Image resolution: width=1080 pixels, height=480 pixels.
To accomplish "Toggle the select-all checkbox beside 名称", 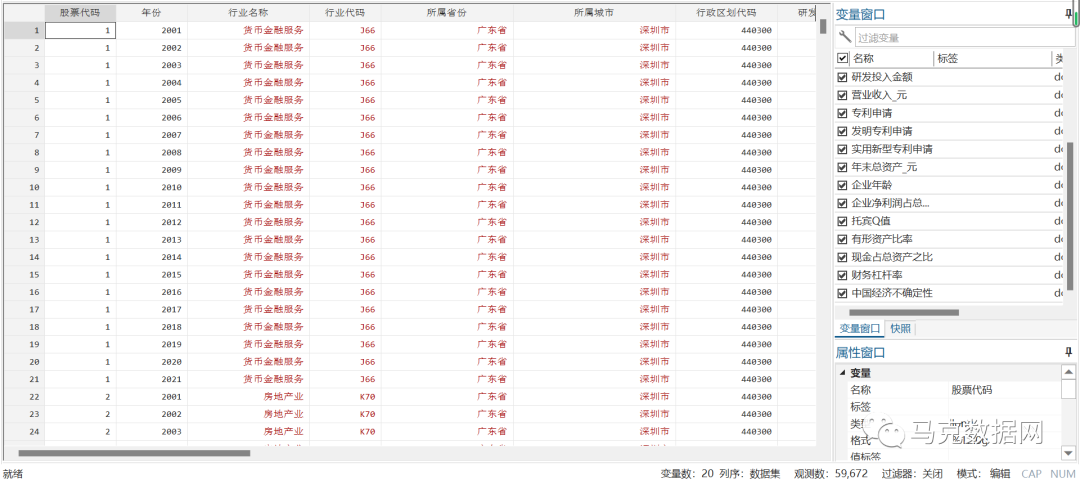I will [x=842, y=59].
